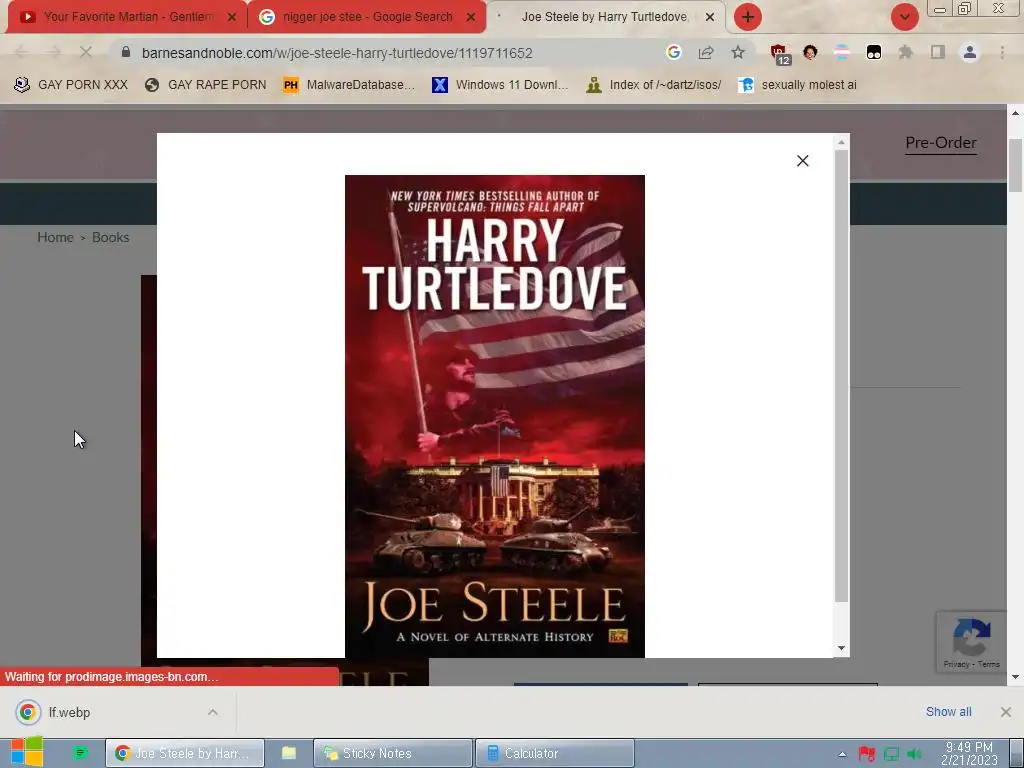Screen dimensions: 1024x768
Task: Open the MalwareDatabase bookmark
Action: pos(349,85)
